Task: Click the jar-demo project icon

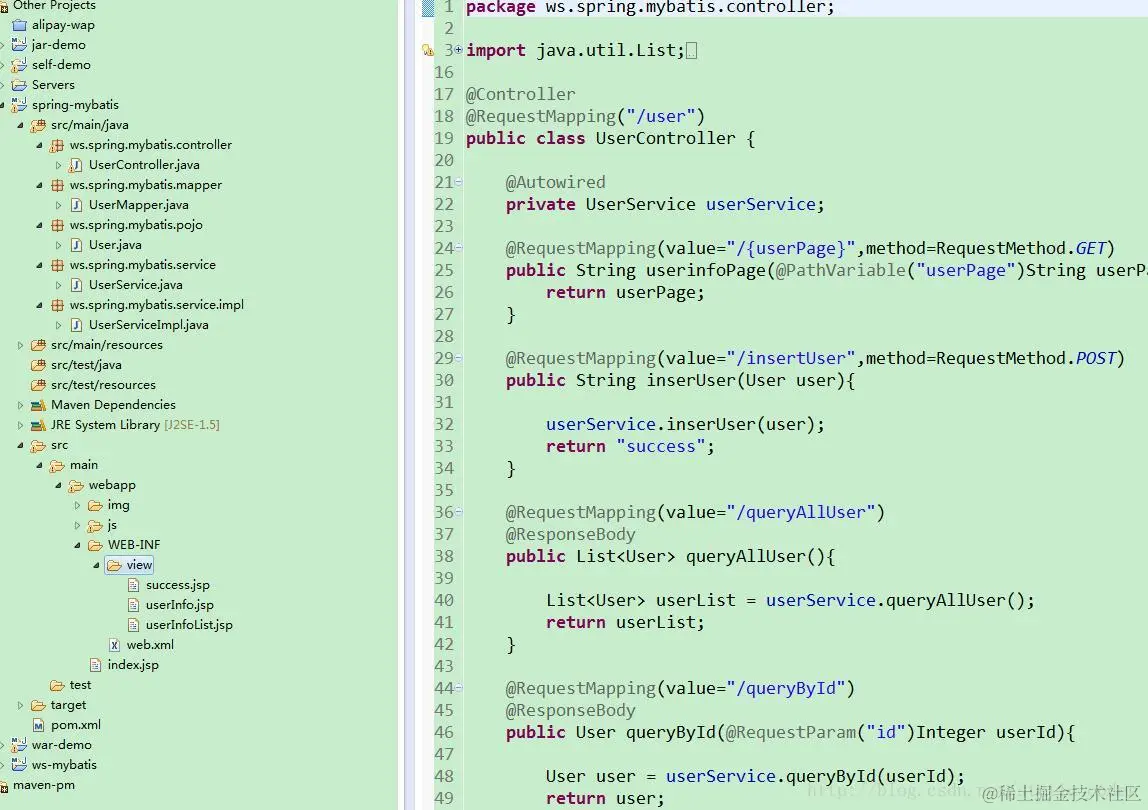Action: coord(19,45)
